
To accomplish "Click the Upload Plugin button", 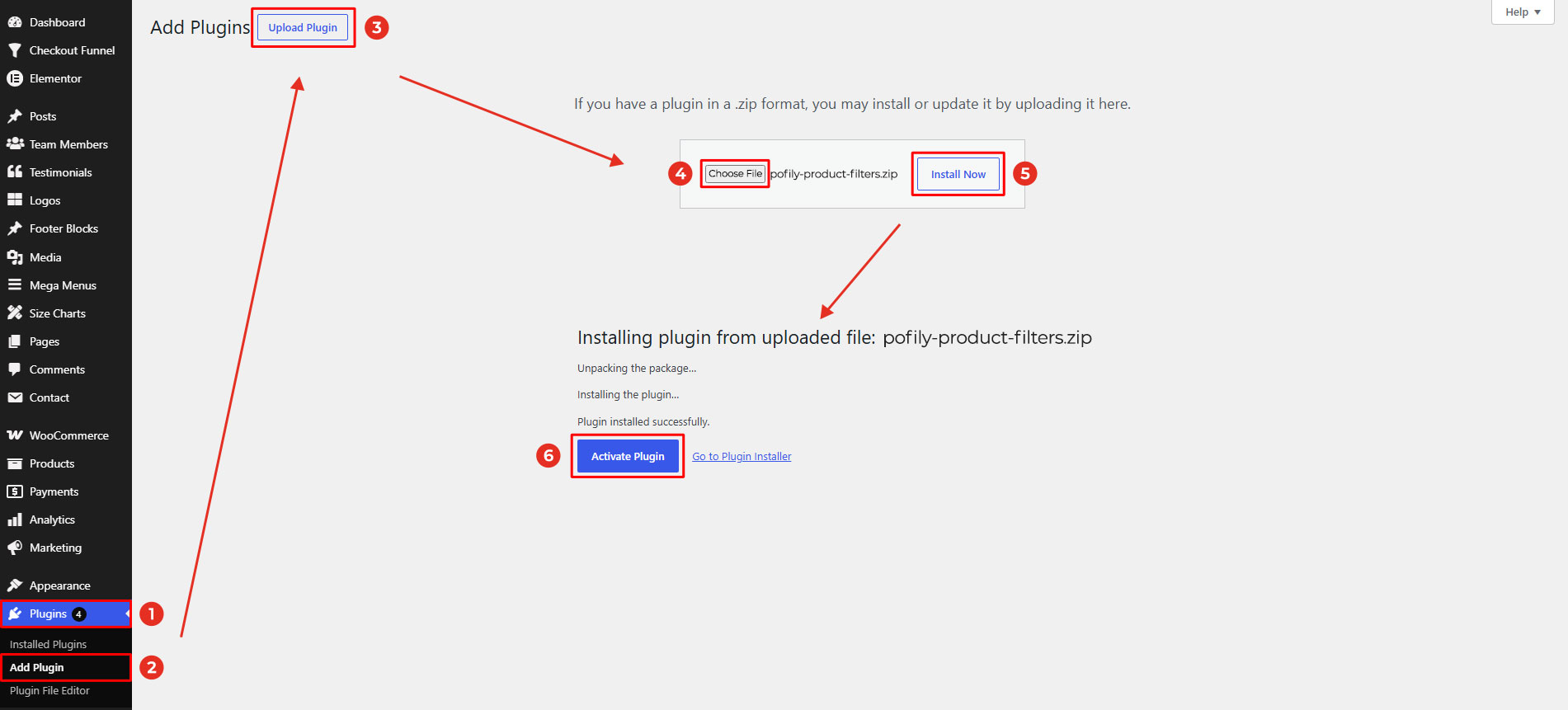I will point(303,27).
